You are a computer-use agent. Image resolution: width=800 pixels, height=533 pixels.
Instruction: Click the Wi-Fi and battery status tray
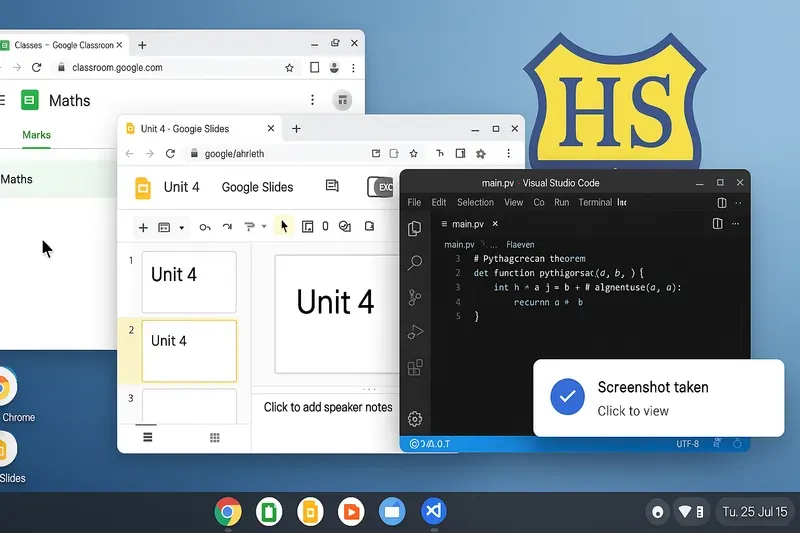692,512
